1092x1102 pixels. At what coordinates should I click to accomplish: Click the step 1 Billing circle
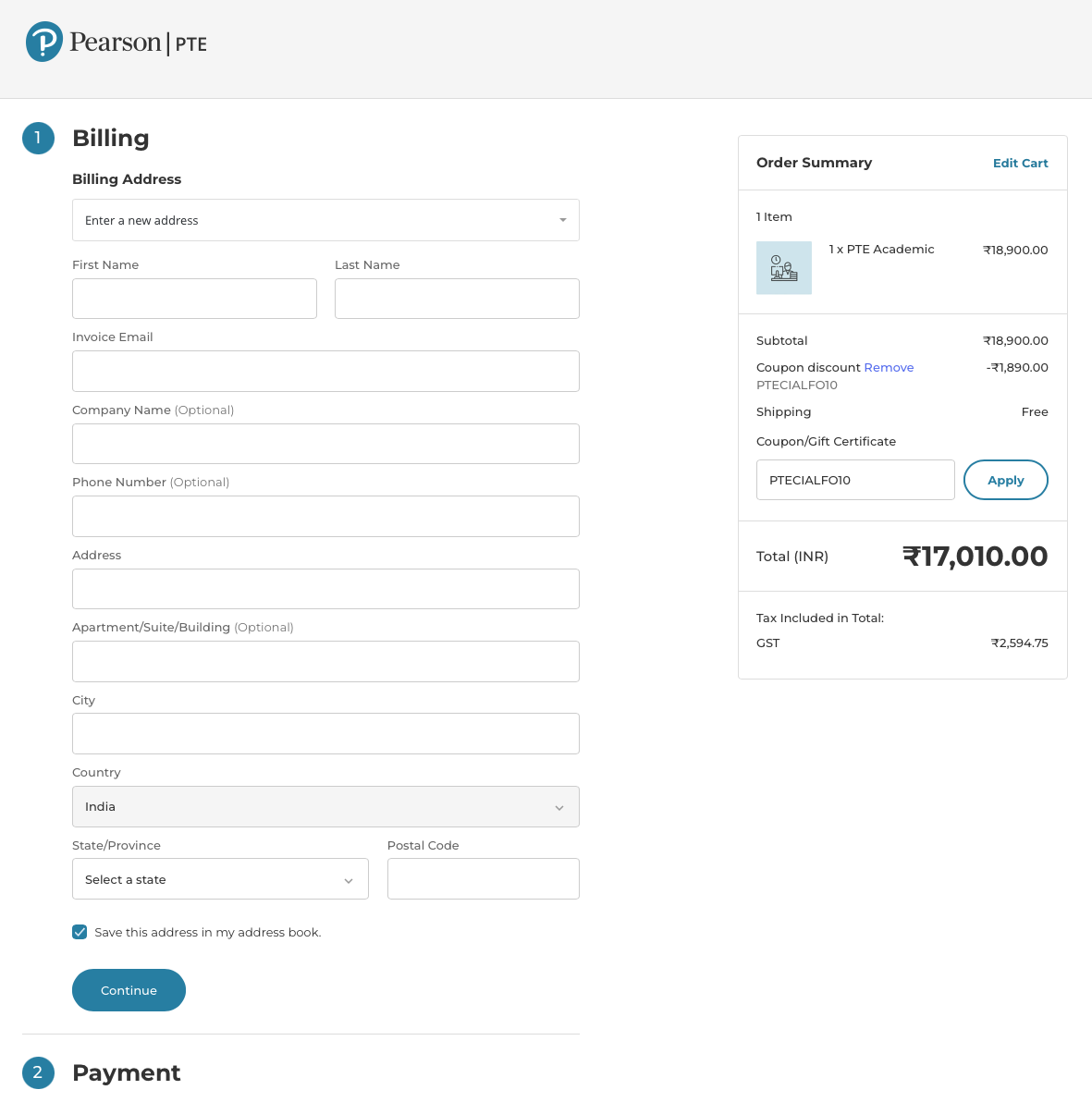coord(38,138)
